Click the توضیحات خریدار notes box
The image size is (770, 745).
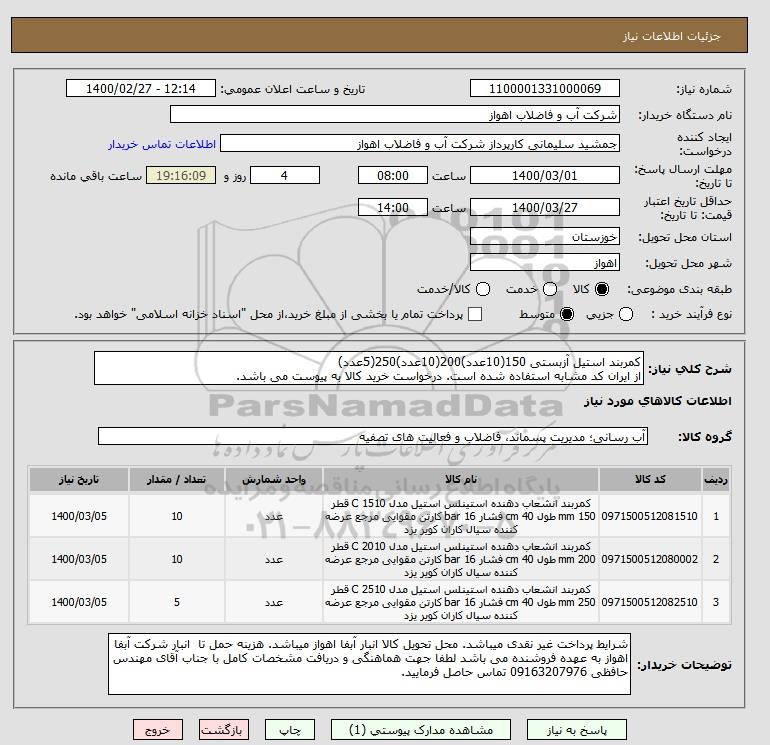(x=369, y=664)
